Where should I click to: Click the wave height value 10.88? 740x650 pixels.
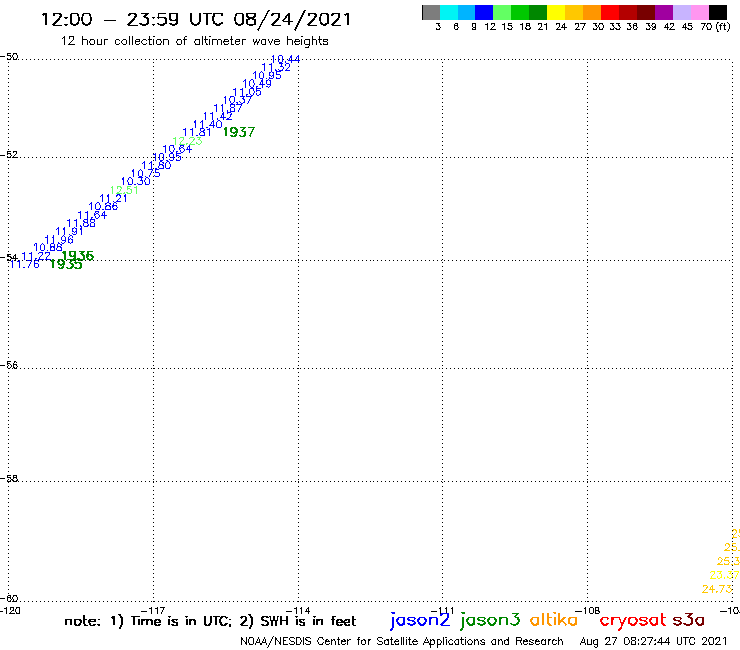click(x=48, y=248)
